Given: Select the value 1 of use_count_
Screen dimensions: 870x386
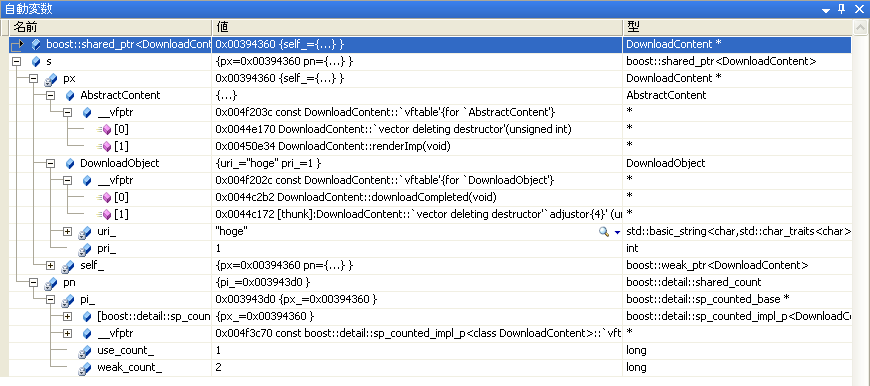Looking at the screenshot, I should coord(218,351).
